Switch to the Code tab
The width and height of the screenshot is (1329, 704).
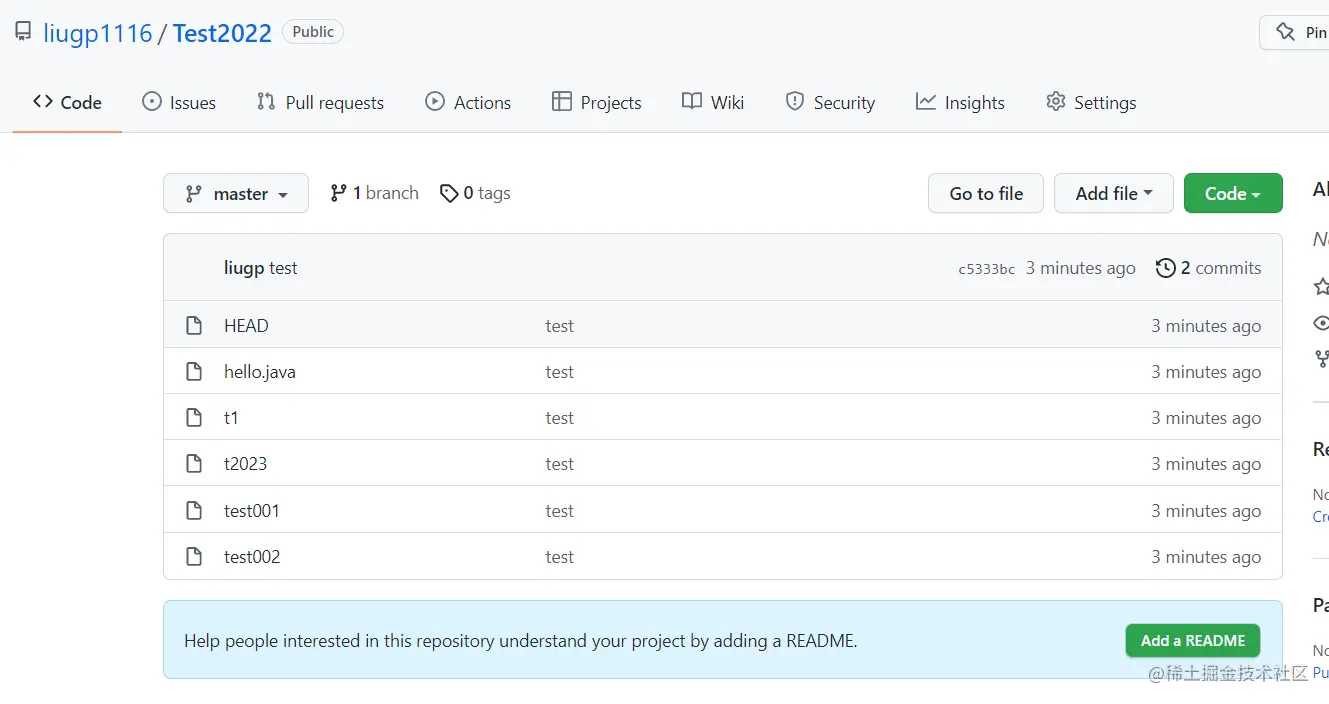[x=67, y=102]
